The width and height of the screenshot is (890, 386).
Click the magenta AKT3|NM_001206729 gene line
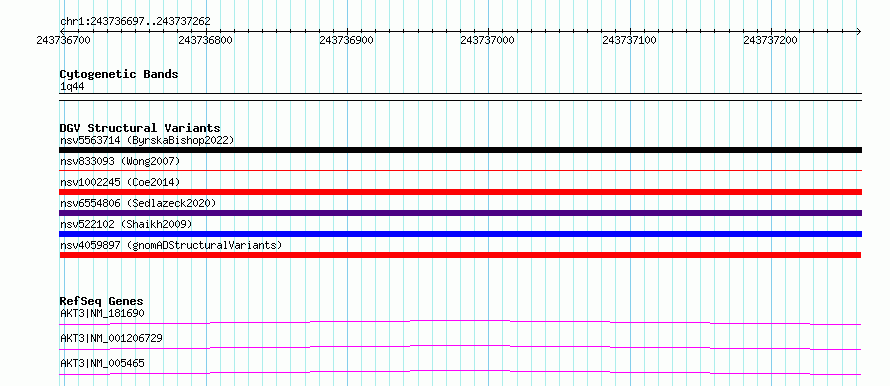[x=460, y=347]
